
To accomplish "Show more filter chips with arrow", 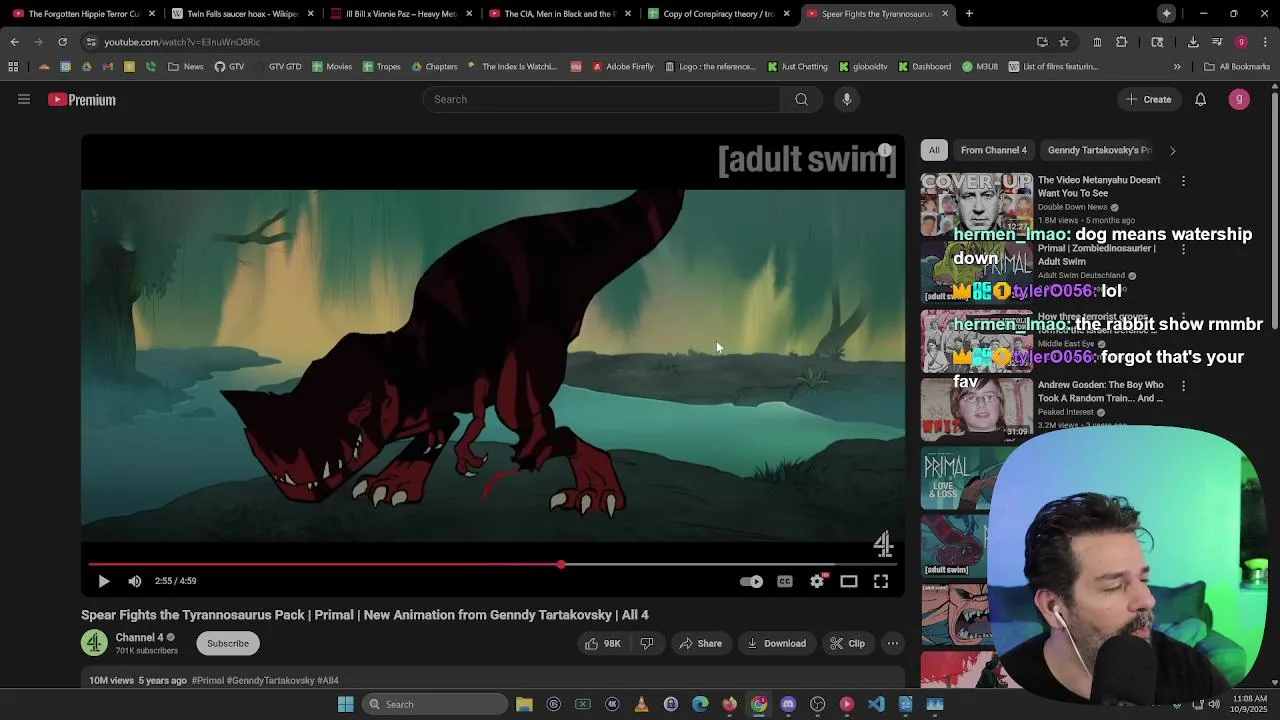I will pos(1173,150).
